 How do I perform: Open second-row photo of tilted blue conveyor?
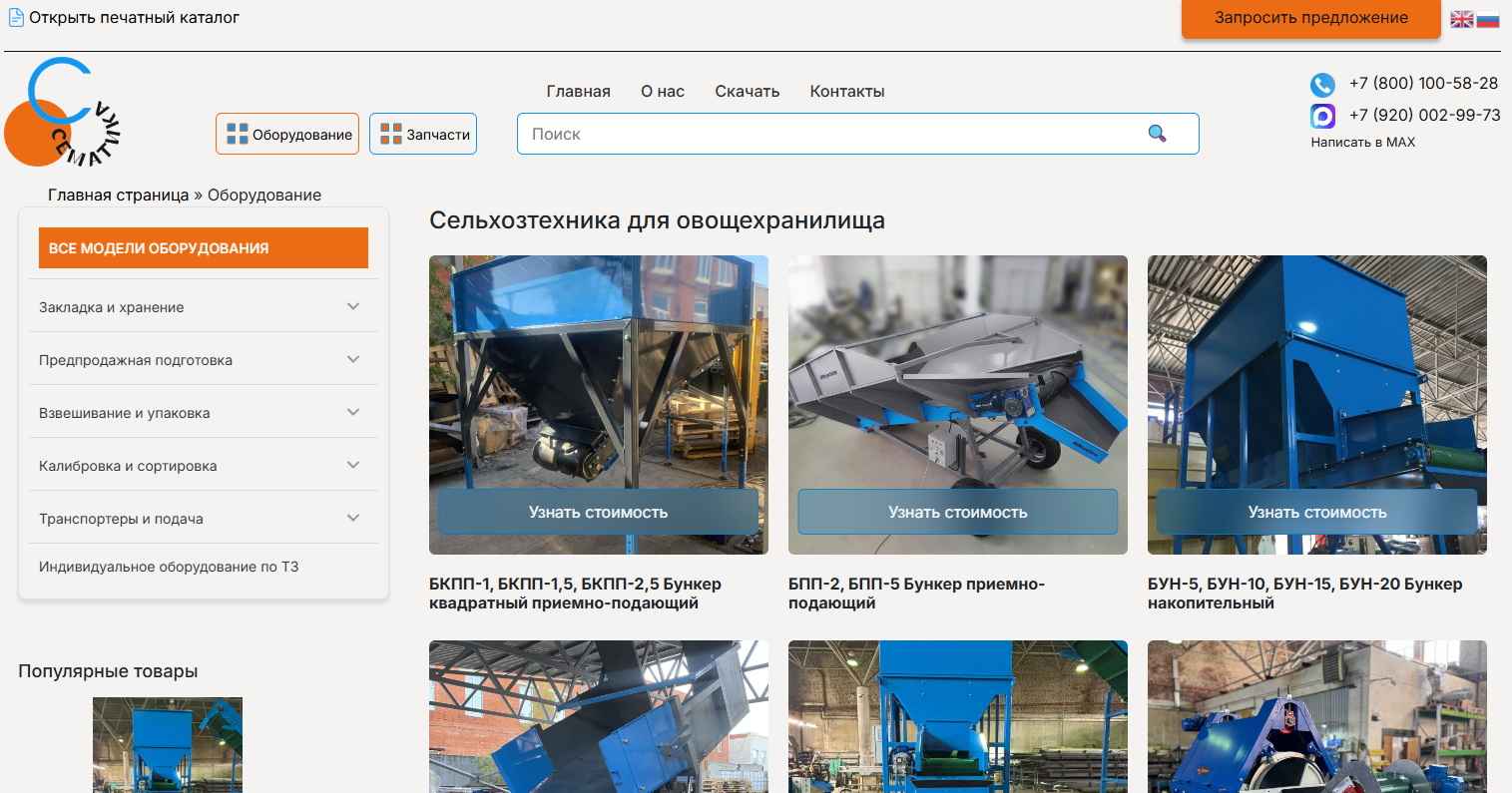coord(599,716)
